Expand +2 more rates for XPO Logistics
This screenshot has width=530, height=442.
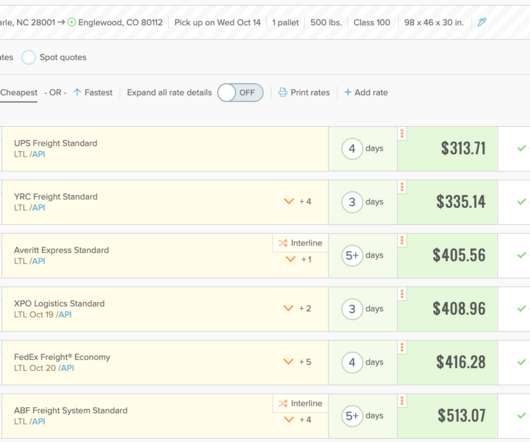coord(297,308)
